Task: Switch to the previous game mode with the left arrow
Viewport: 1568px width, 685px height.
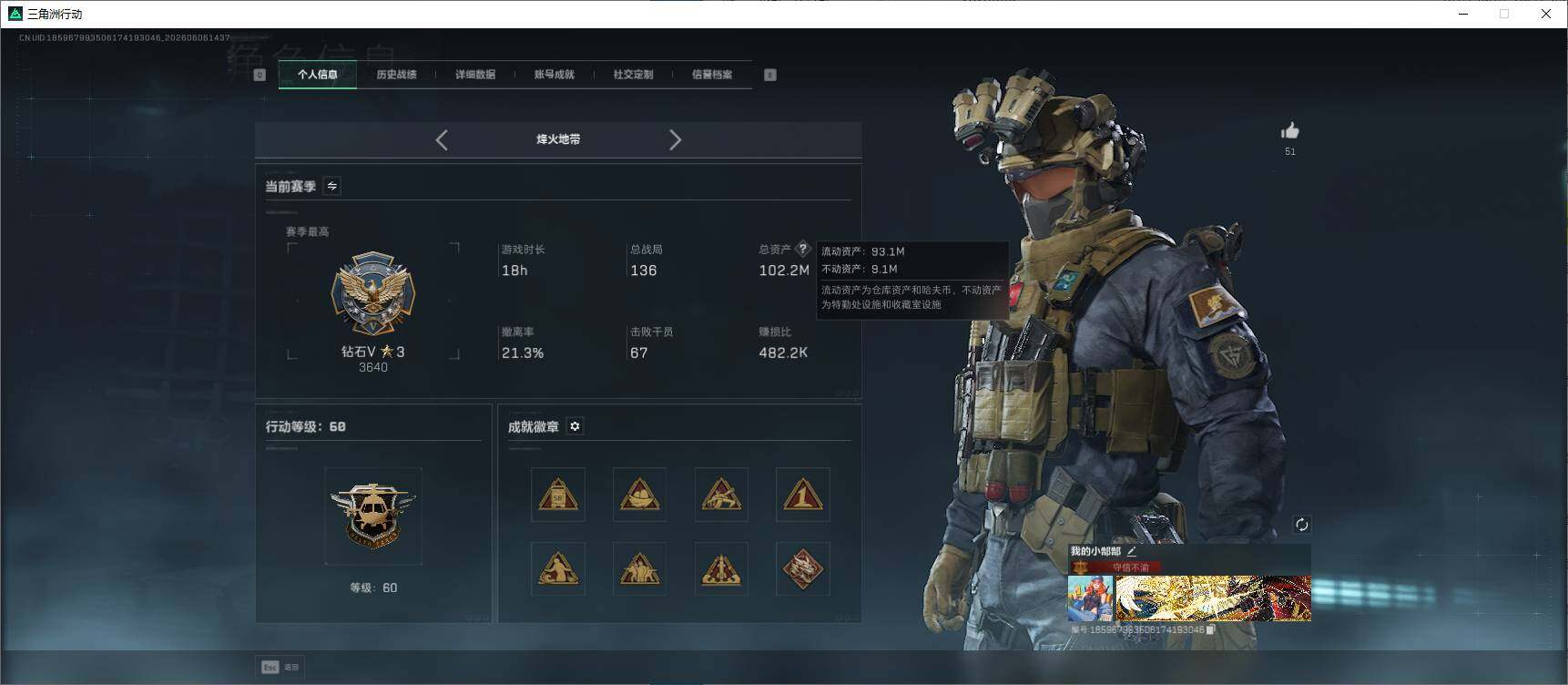Action: coord(442,139)
